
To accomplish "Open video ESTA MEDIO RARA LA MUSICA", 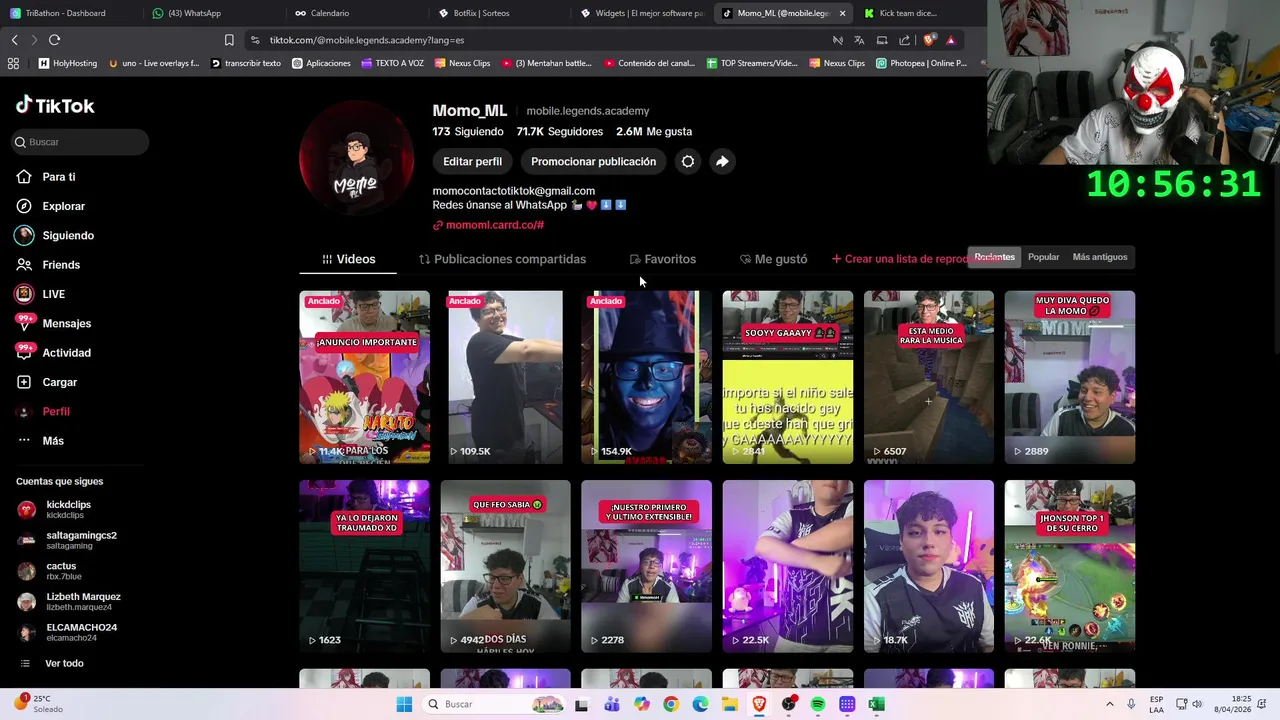I will tap(928, 377).
